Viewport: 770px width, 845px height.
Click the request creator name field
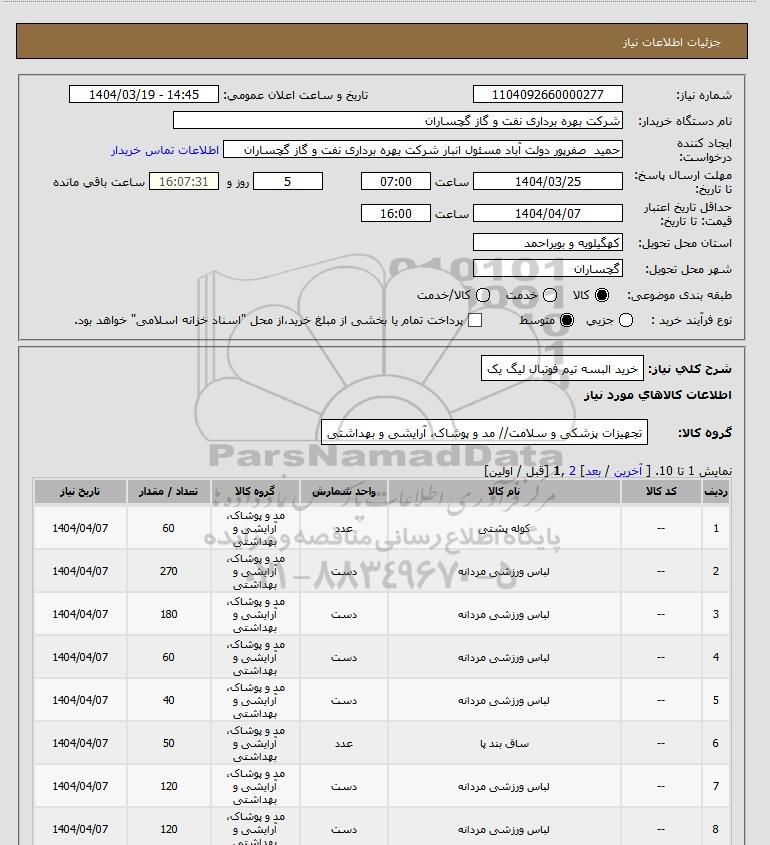423,150
